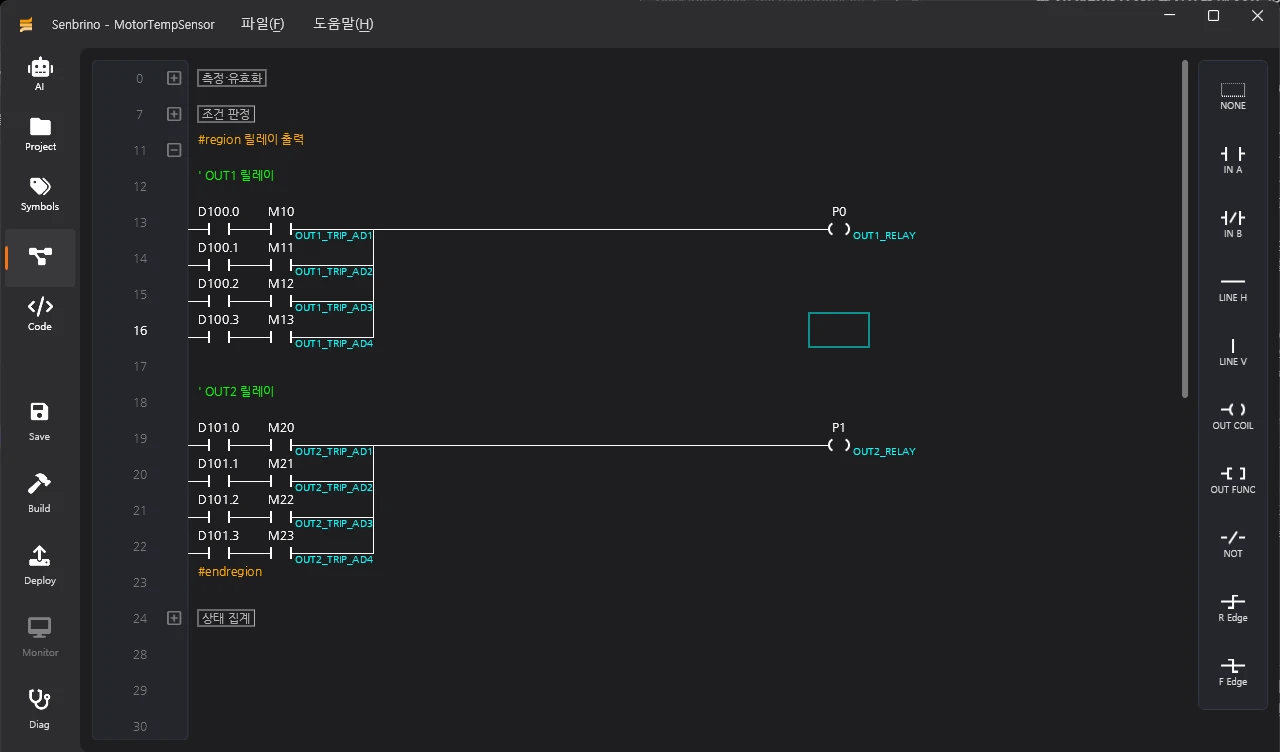Click the M20 OUT2_TRIP_AD1 contact
The height and width of the screenshot is (752, 1280).
pyautogui.click(x=281, y=445)
